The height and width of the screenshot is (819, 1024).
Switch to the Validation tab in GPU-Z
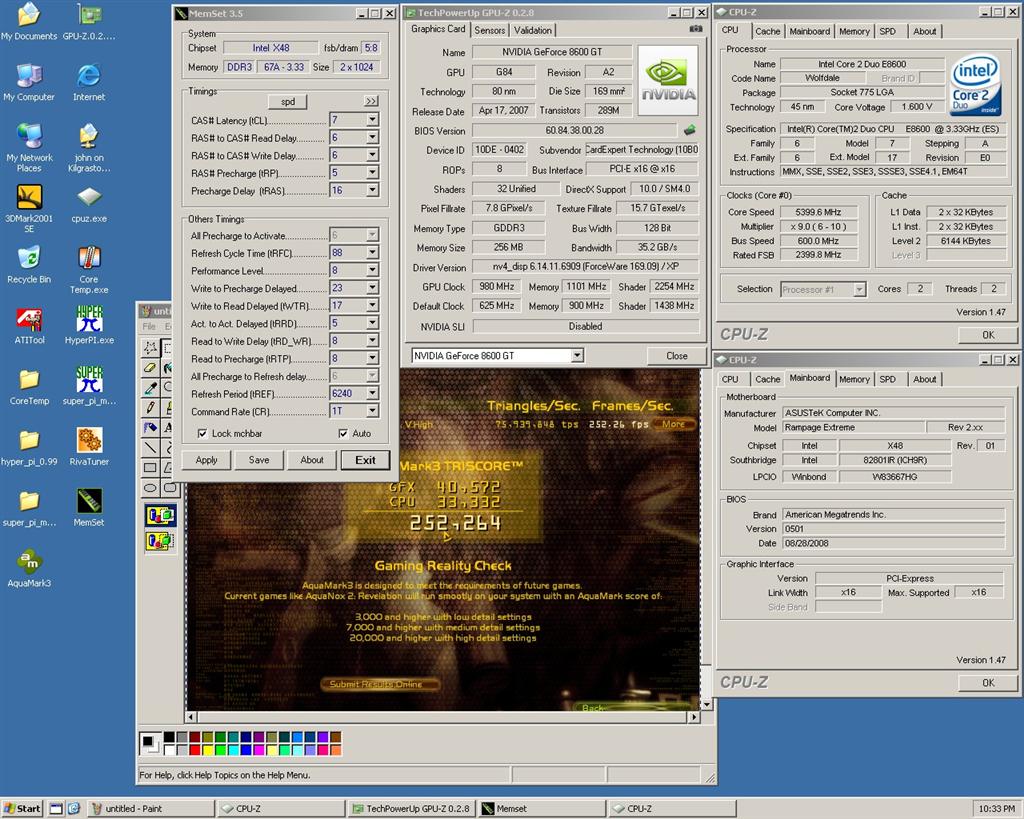click(533, 30)
